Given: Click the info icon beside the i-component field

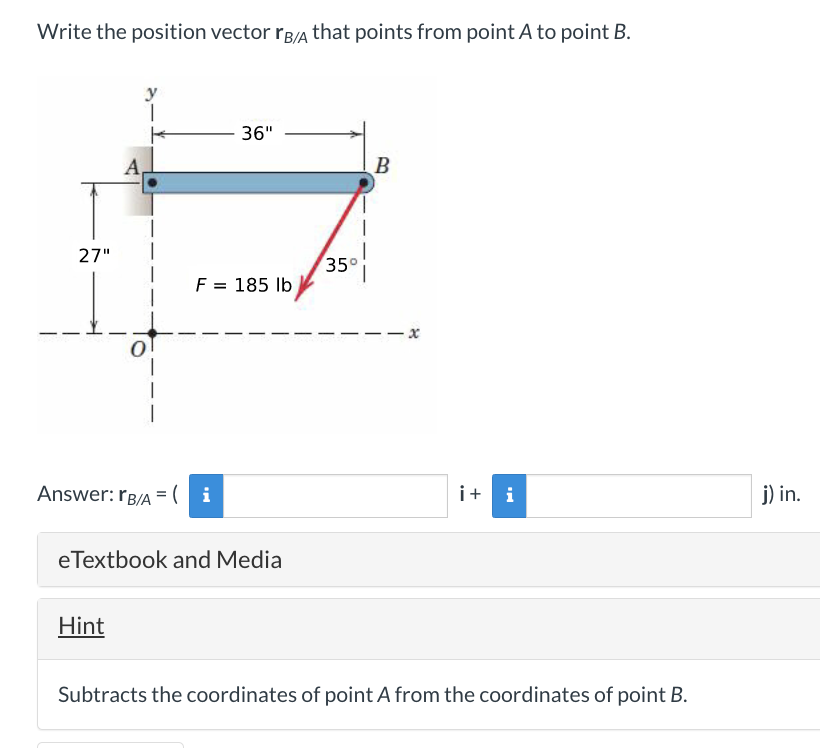Looking at the screenshot, I should [x=205, y=495].
